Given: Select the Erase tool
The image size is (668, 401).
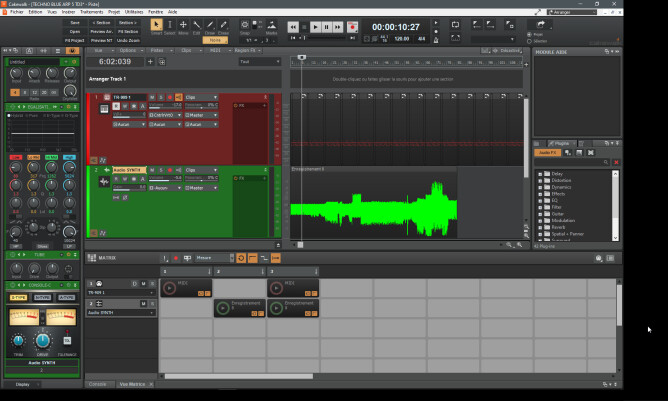Looking at the screenshot, I should pyautogui.click(x=223, y=25).
